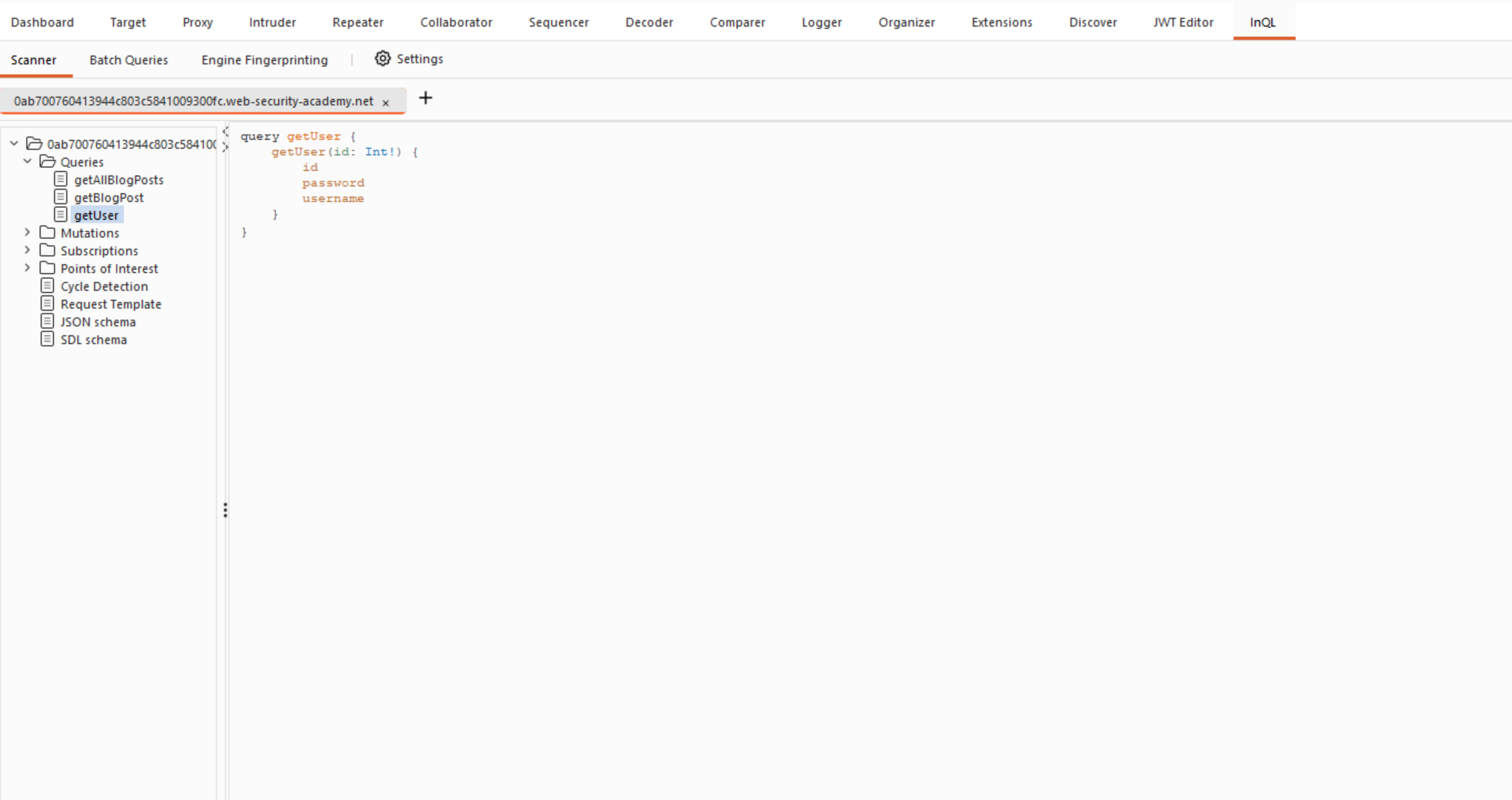Open the Sequencer tab
Image resolution: width=1512 pixels, height=800 pixels.
[558, 22]
